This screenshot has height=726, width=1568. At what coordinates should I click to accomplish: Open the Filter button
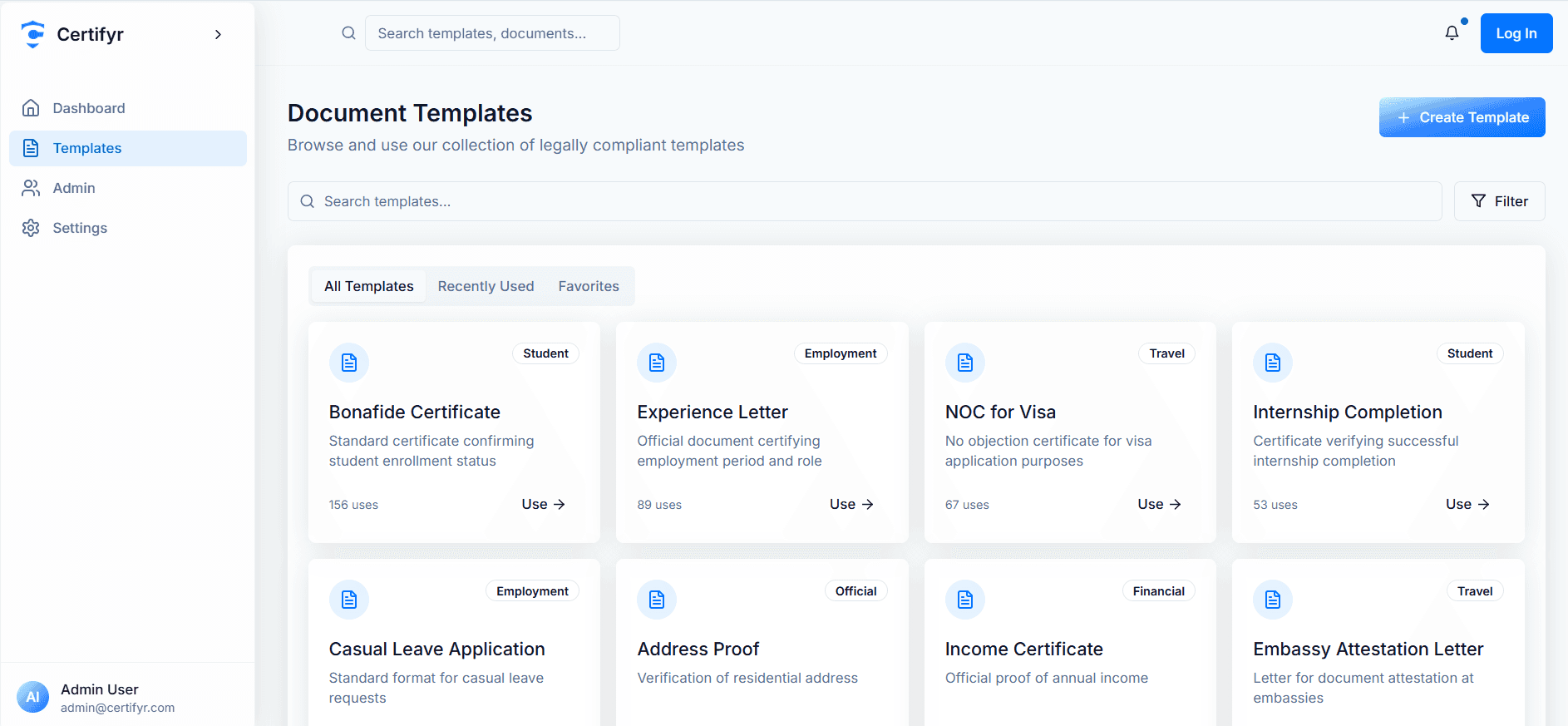coord(1499,201)
